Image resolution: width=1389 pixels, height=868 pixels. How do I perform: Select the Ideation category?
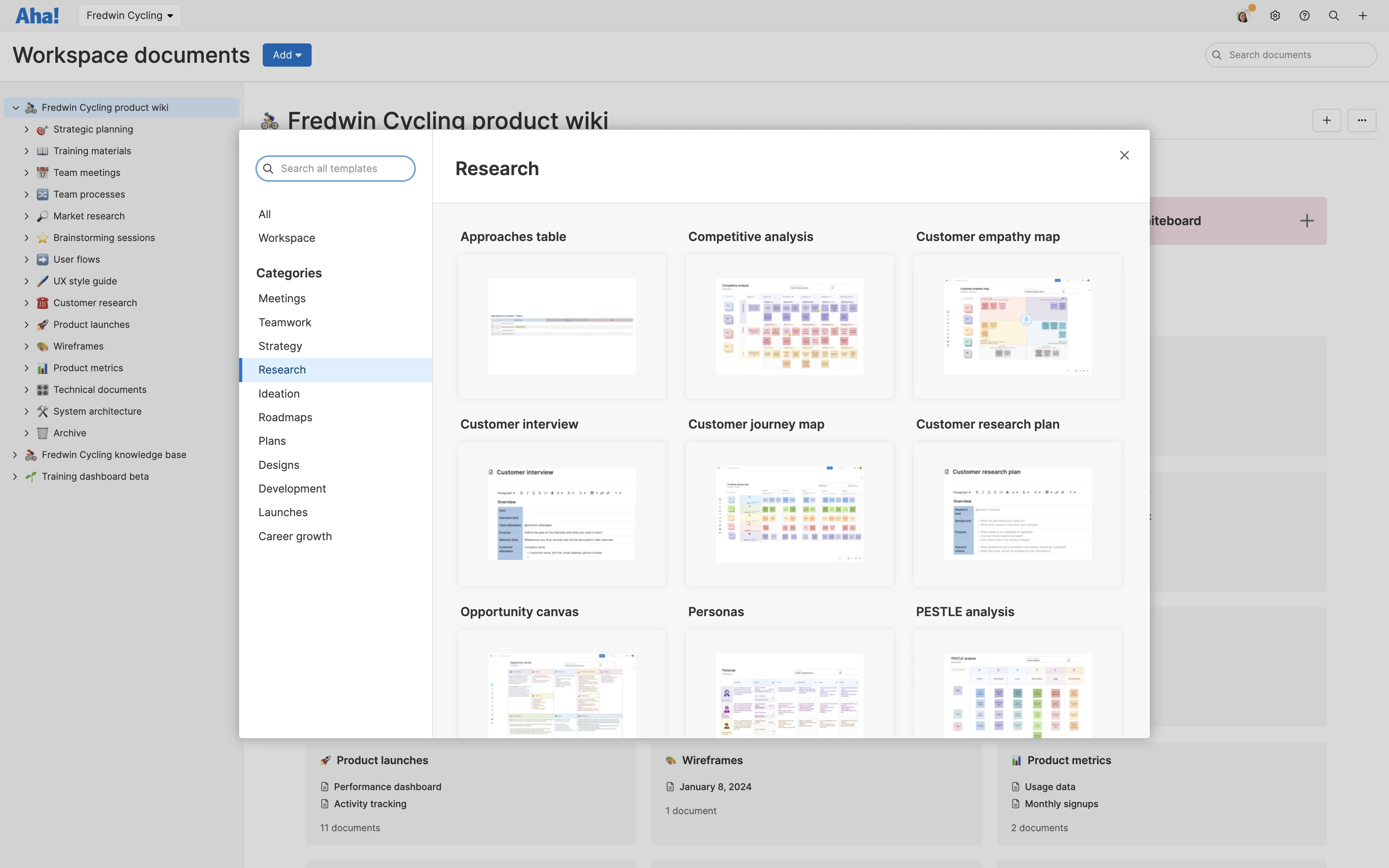click(279, 393)
